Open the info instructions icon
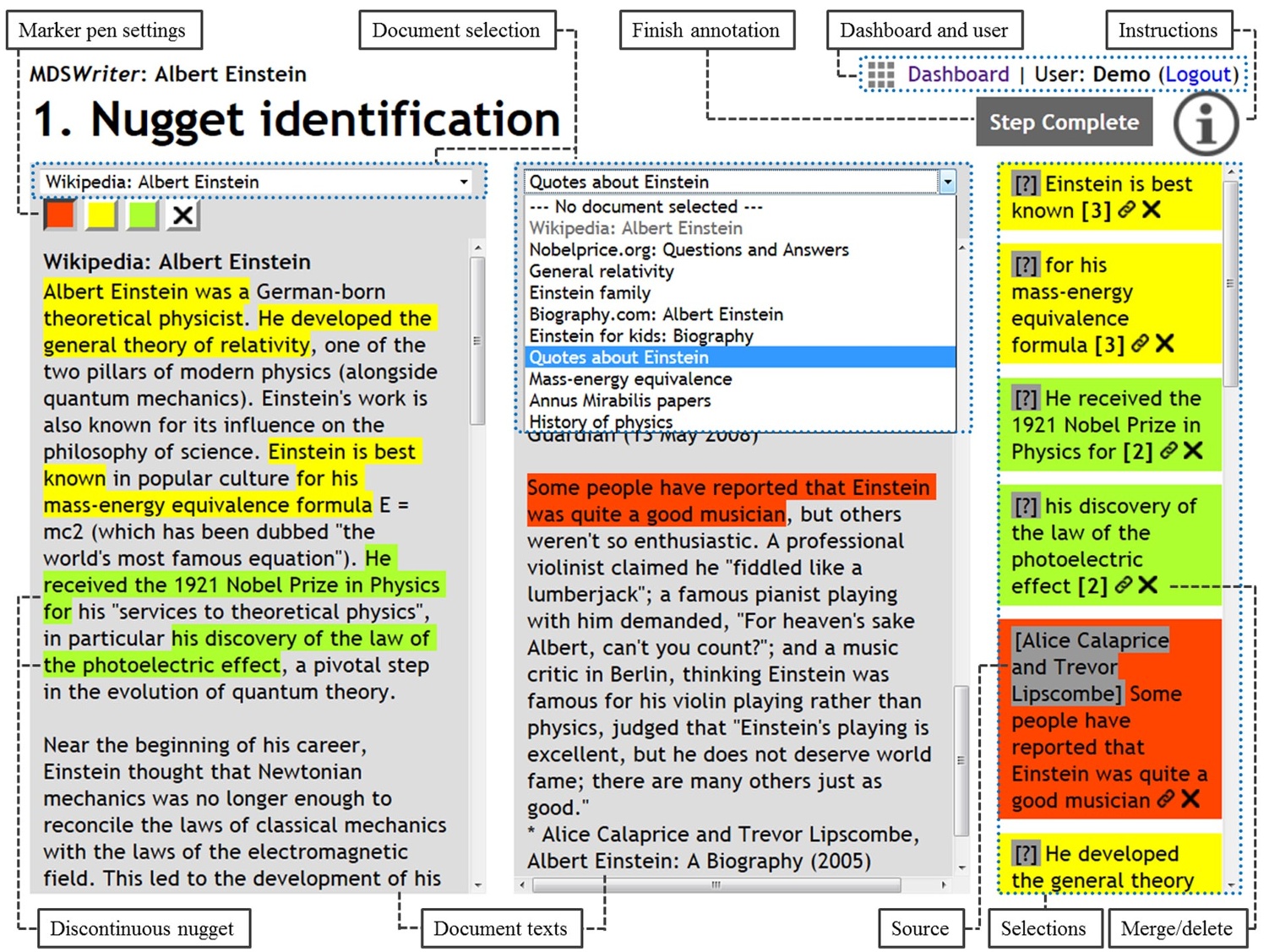Image resolution: width=1269 pixels, height=952 pixels. tap(1205, 123)
